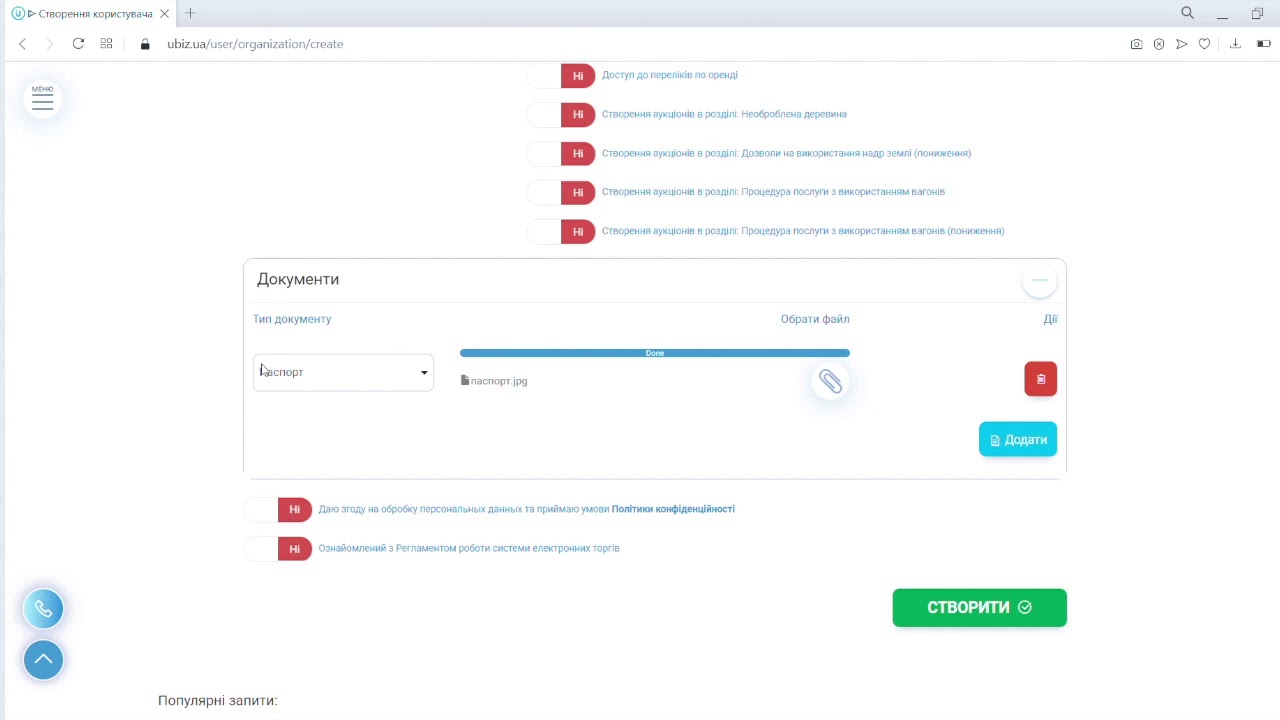Click the green СТВОРИТИ button

(x=979, y=608)
